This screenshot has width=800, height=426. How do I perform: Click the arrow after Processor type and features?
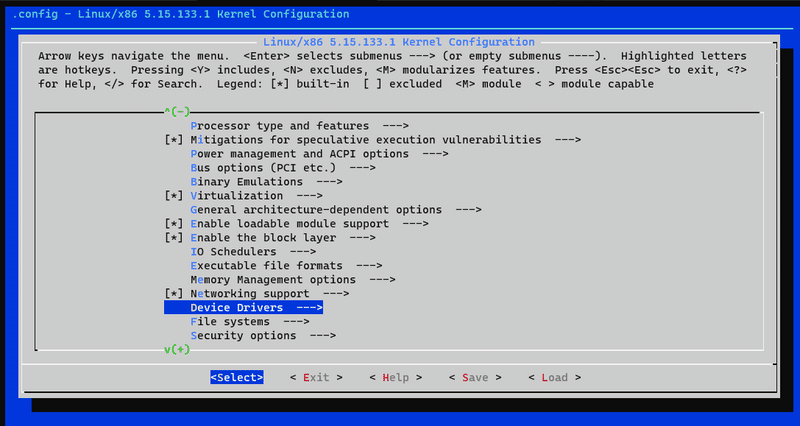(396, 126)
